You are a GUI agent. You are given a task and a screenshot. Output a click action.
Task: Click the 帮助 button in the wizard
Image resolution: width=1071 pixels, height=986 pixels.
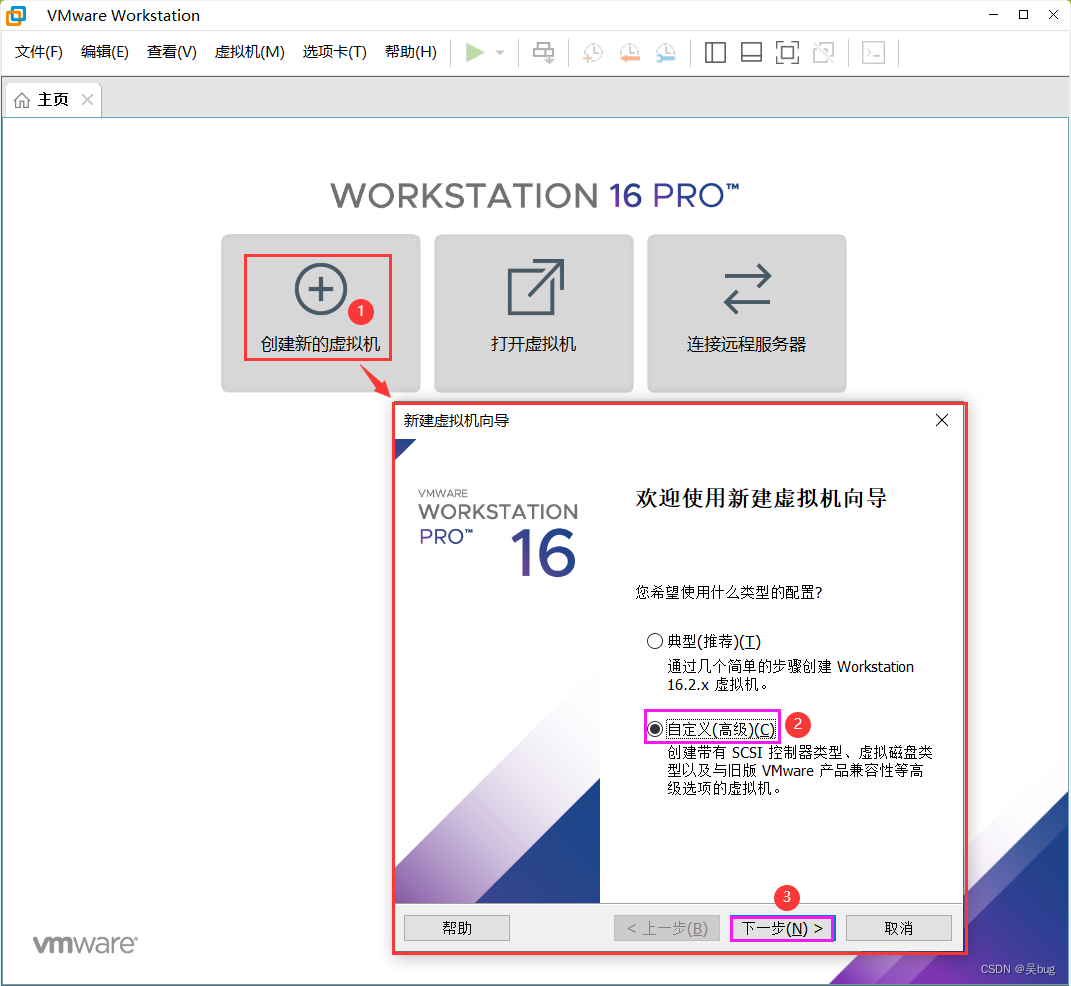coord(457,928)
